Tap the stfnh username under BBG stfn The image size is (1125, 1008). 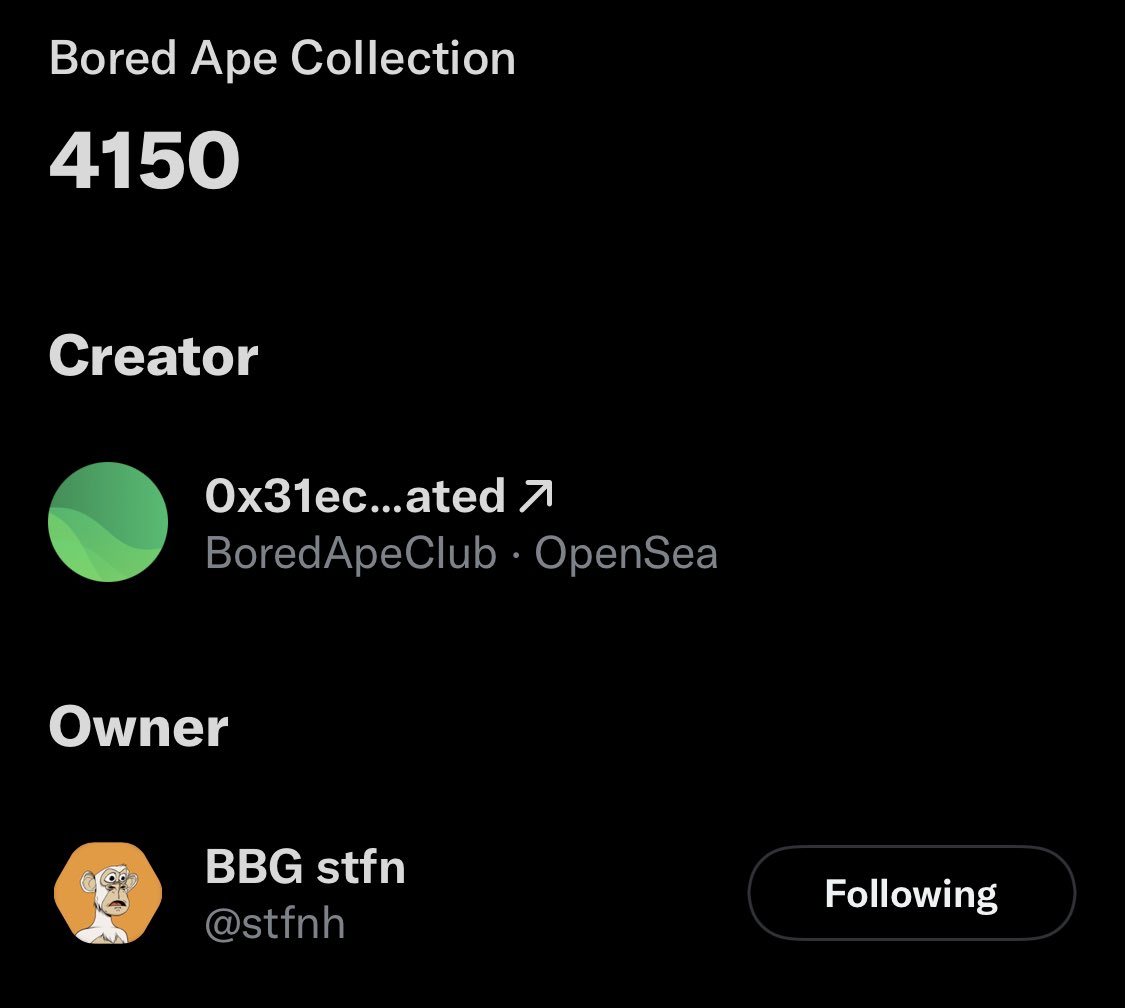pos(275,923)
